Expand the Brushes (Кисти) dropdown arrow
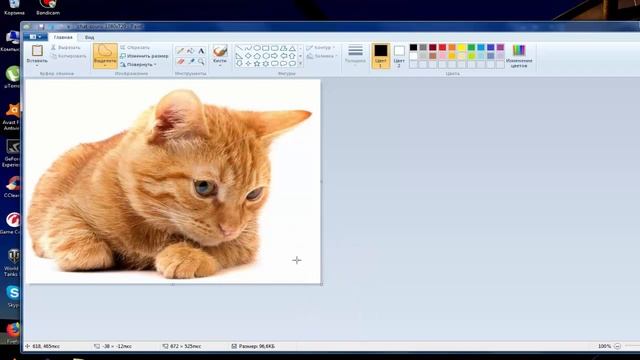640x360 pixels. [x=220, y=65]
